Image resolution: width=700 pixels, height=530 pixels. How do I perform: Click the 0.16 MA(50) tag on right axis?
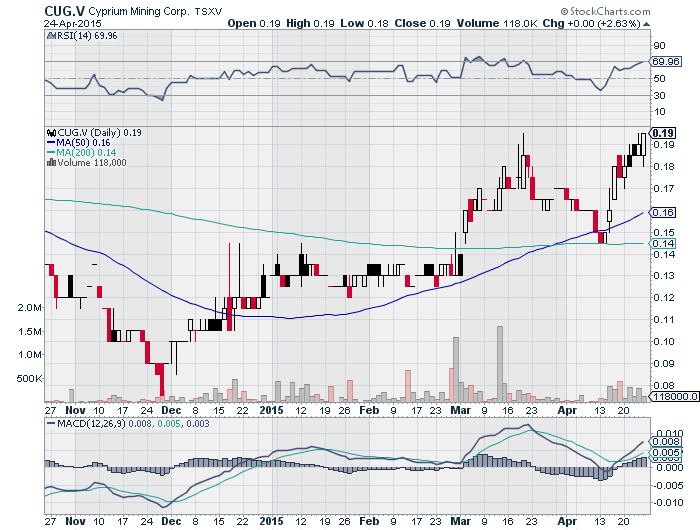pyautogui.click(x=661, y=212)
